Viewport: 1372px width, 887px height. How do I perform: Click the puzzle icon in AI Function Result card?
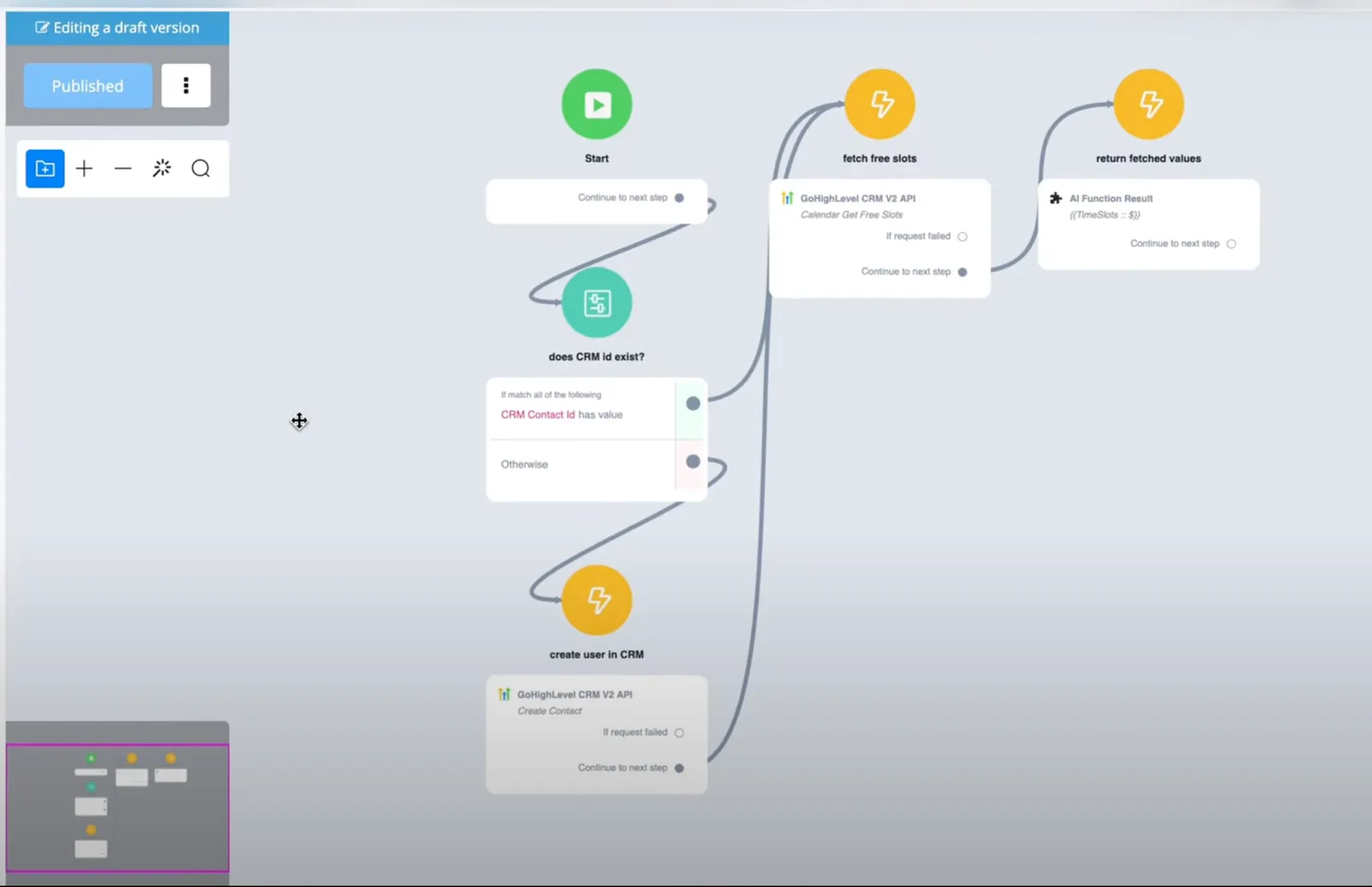pyautogui.click(x=1056, y=198)
